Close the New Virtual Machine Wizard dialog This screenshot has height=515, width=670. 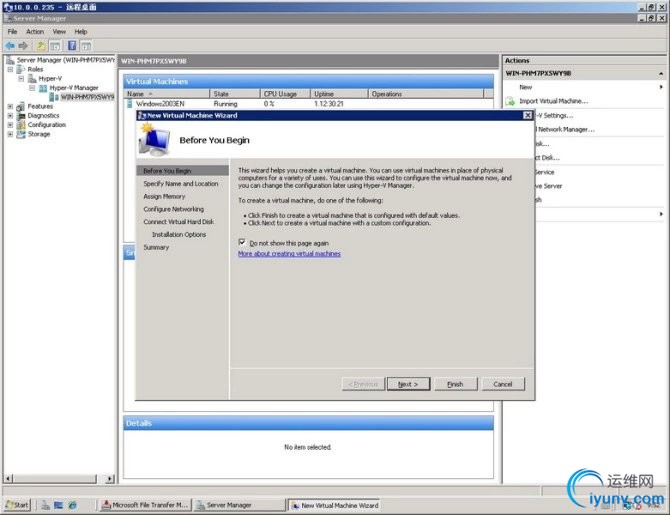[x=528, y=115]
